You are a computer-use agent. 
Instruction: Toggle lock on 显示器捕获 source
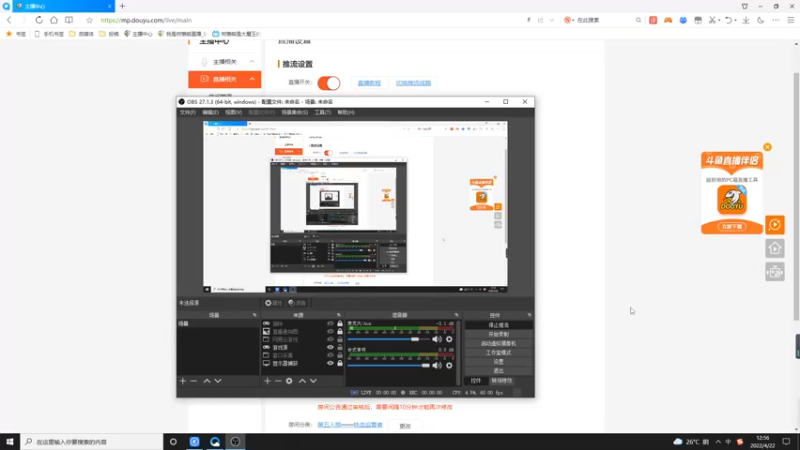340,363
